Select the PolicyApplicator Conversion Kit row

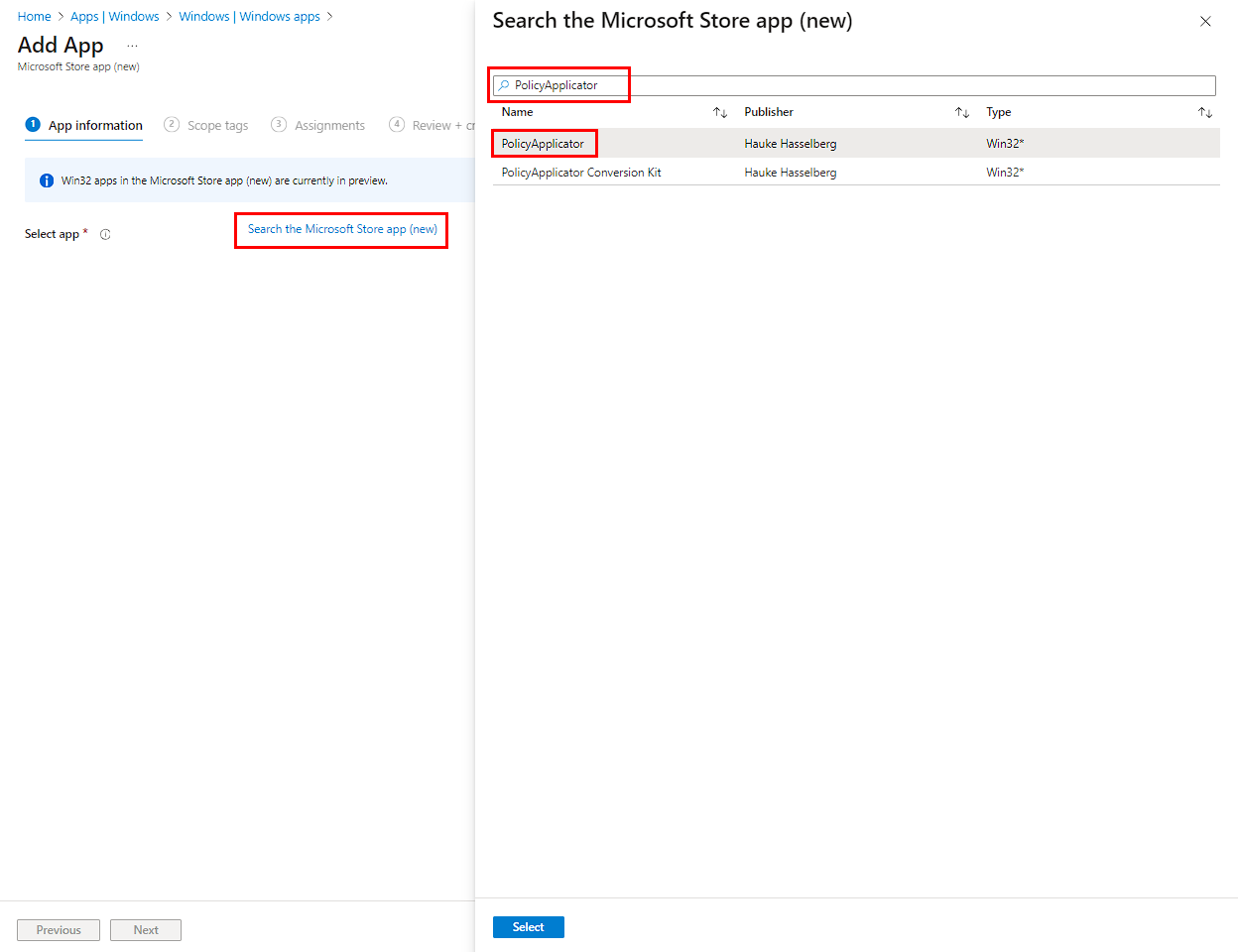(x=856, y=173)
